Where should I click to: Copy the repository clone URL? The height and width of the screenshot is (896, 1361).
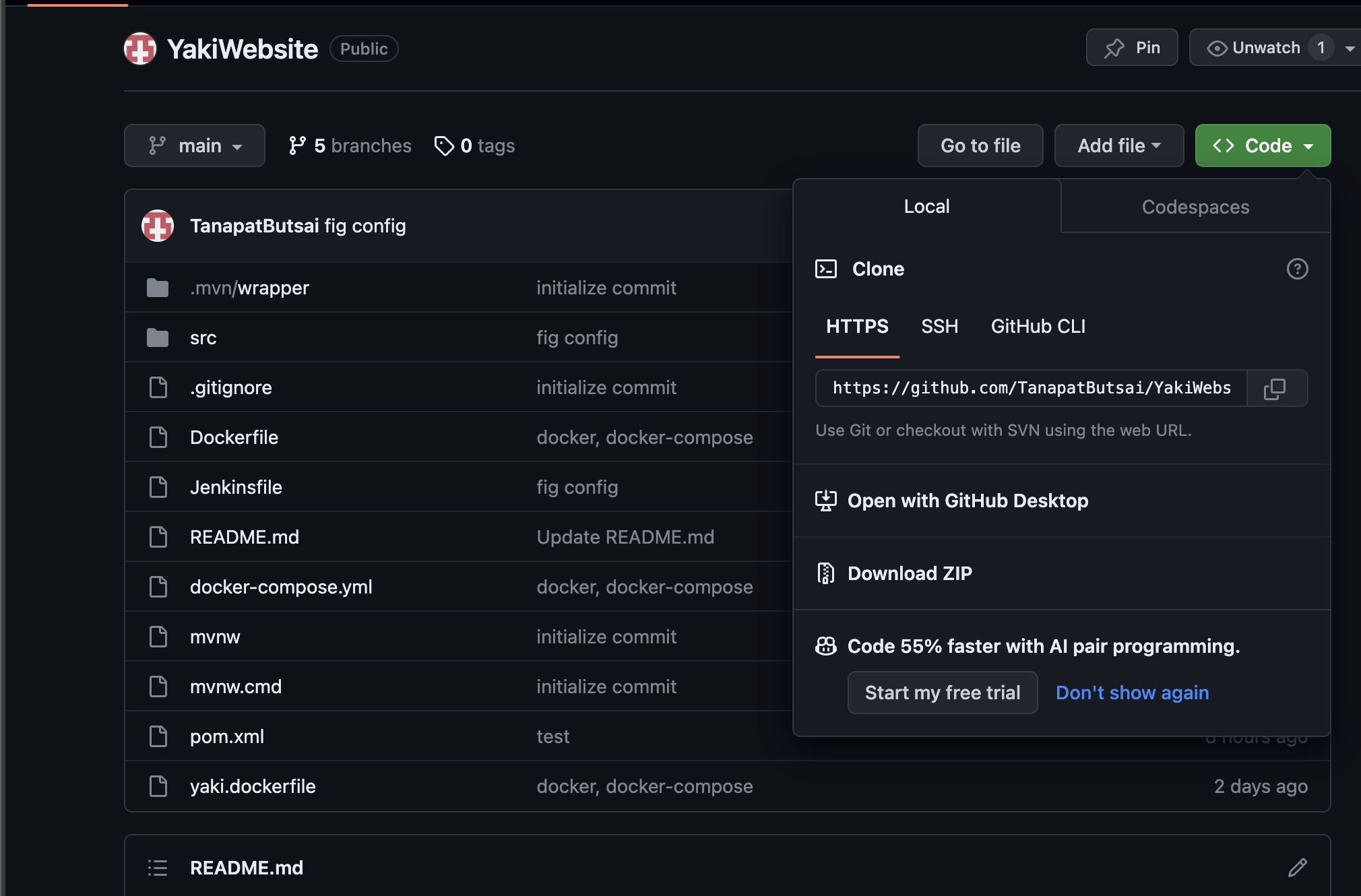pos(1276,388)
